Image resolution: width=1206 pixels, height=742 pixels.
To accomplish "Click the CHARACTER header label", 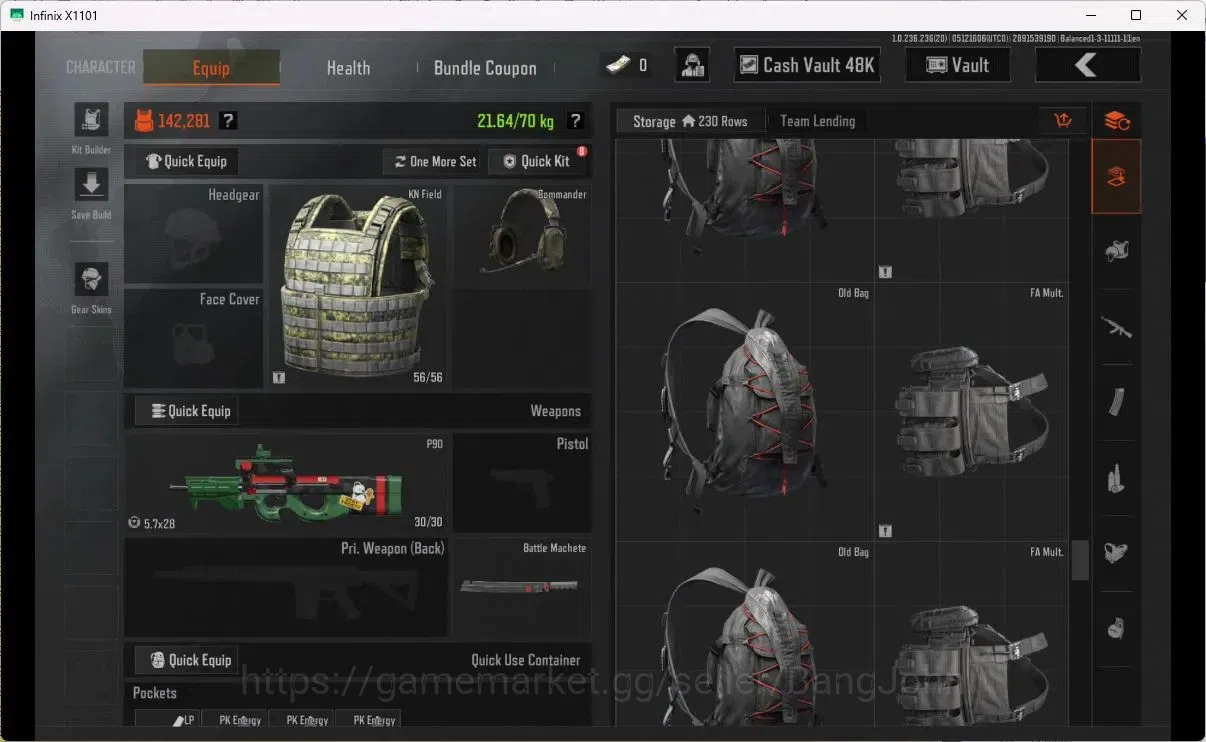I will pyautogui.click(x=101, y=67).
